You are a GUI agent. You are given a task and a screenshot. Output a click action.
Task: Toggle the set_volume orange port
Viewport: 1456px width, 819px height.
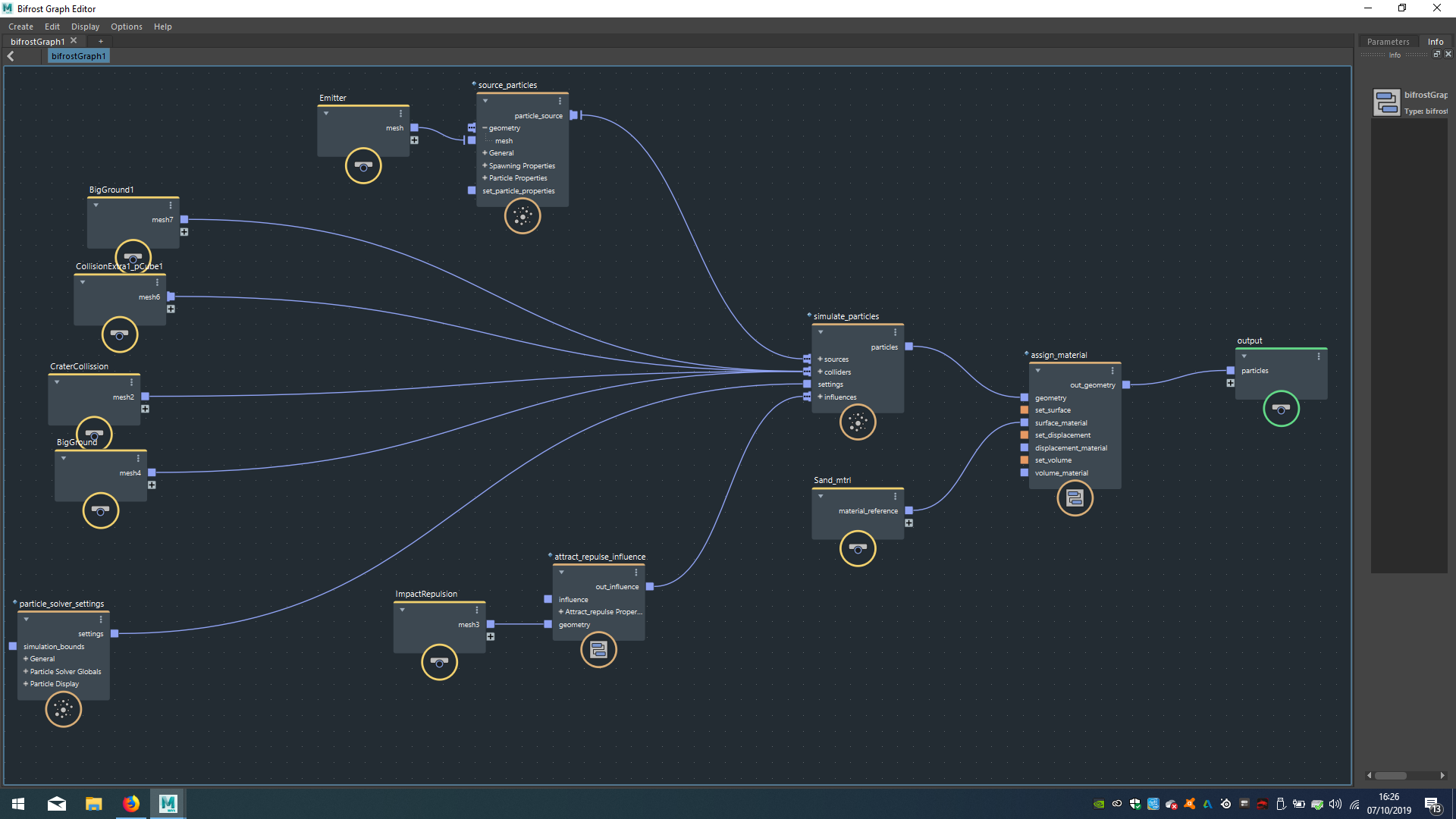[x=1025, y=460]
